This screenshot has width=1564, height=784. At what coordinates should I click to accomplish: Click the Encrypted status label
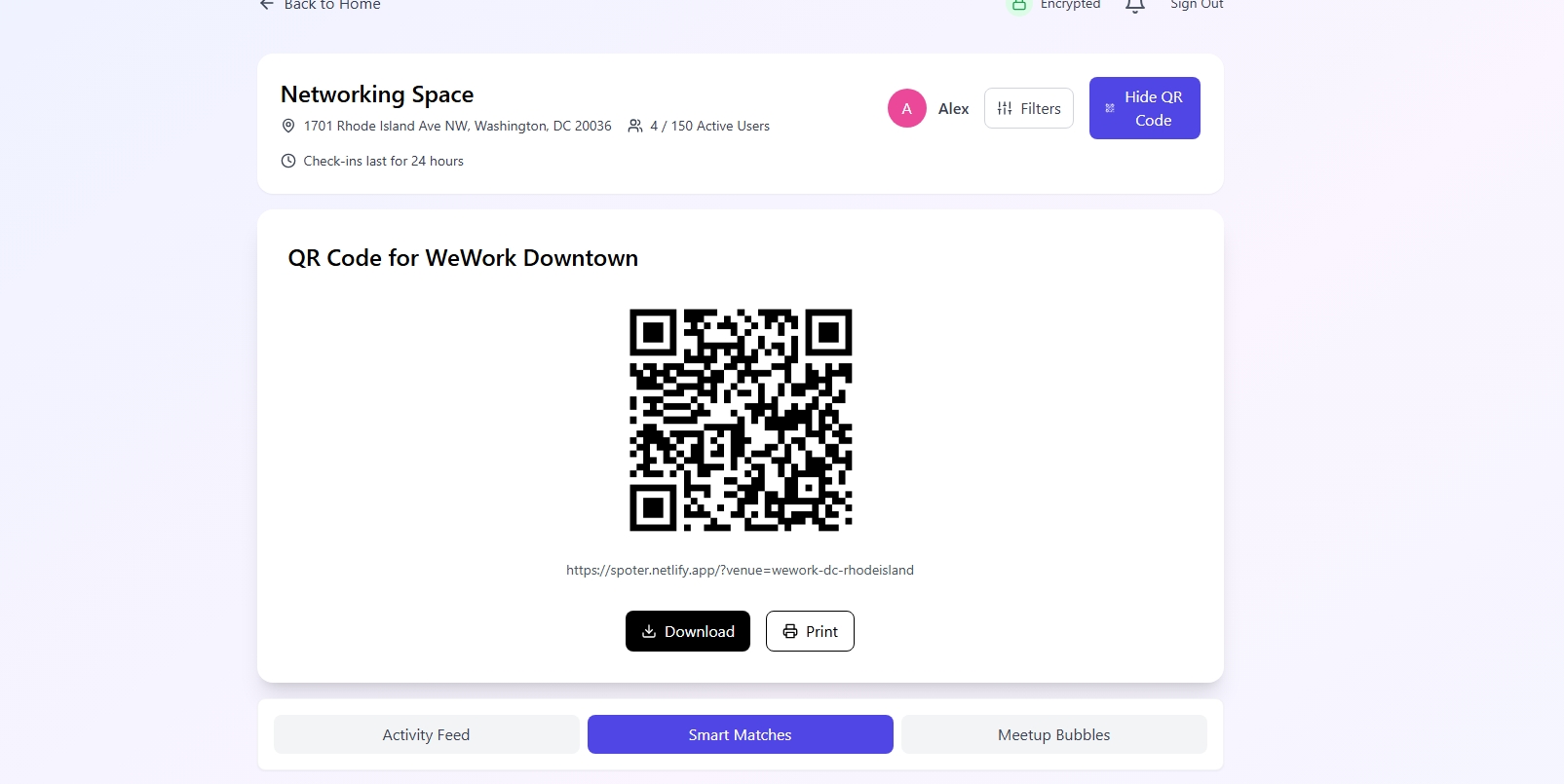1071,5
